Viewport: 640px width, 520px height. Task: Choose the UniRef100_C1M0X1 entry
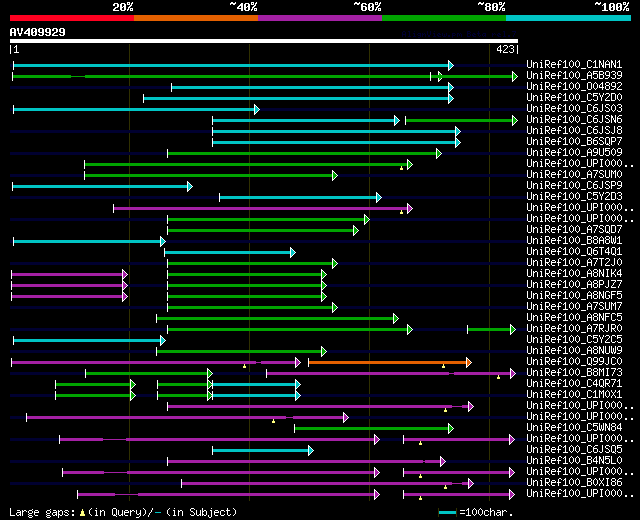coord(574,395)
